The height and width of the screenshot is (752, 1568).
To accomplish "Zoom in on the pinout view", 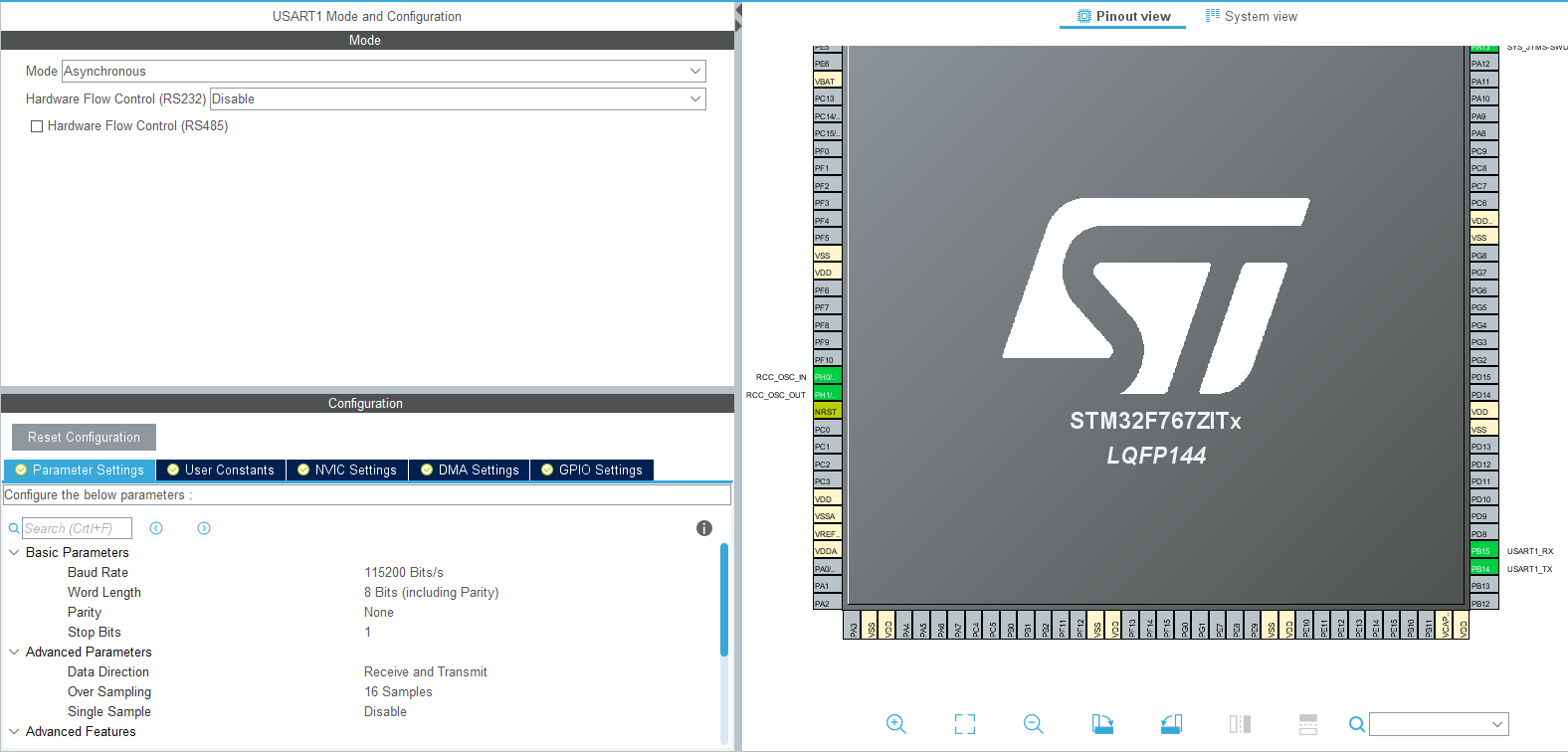I will tap(895, 724).
